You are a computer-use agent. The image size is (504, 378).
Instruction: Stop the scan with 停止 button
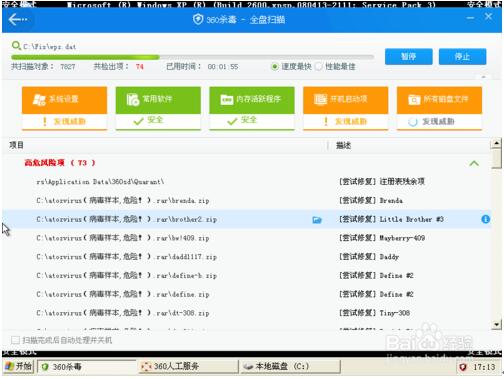tap(462, 56)
